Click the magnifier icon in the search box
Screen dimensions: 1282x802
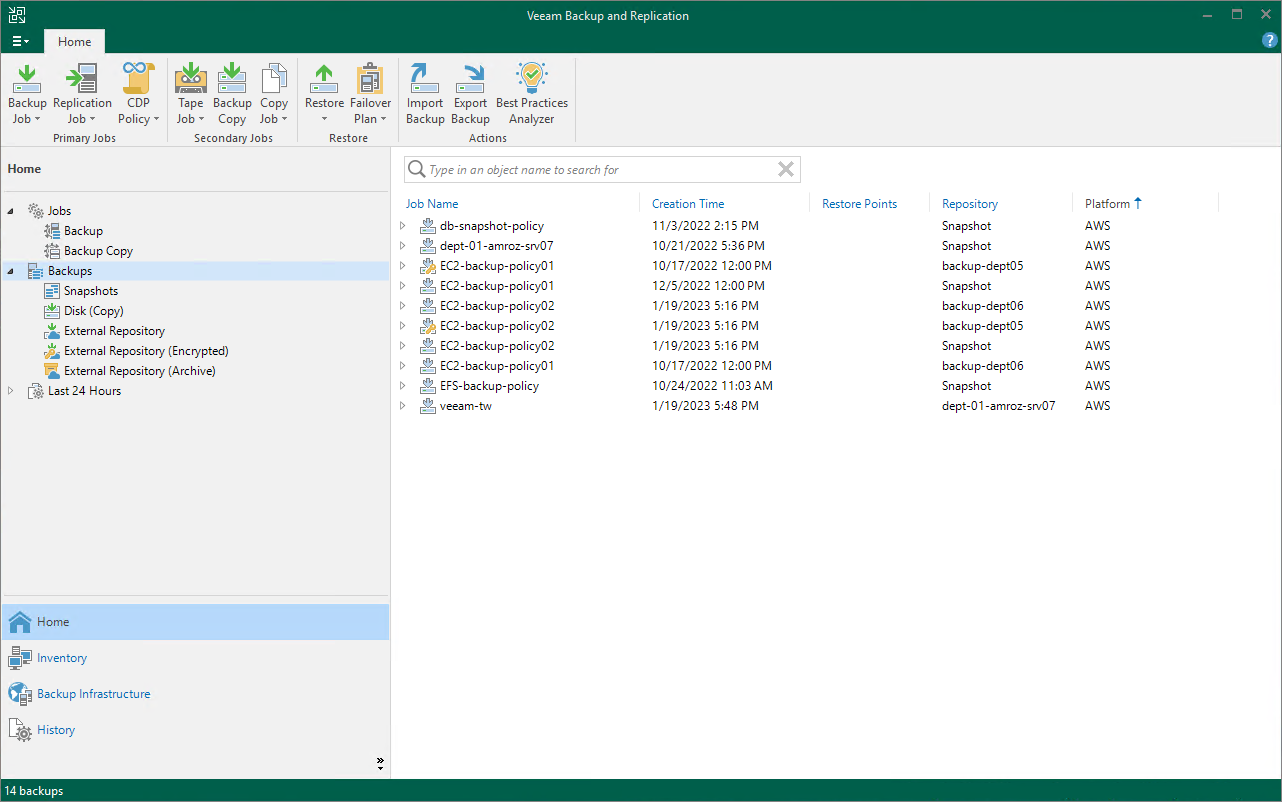[417, 170]
